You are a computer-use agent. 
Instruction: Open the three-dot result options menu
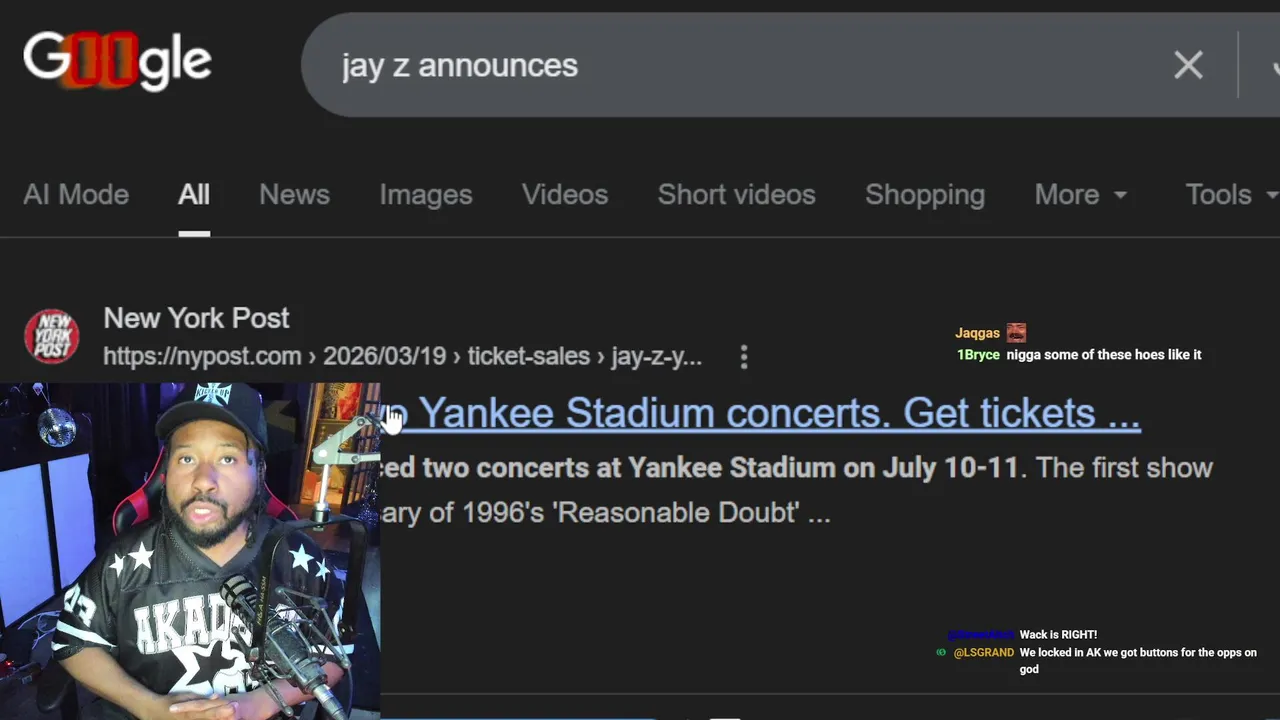(x=744, y=357)
